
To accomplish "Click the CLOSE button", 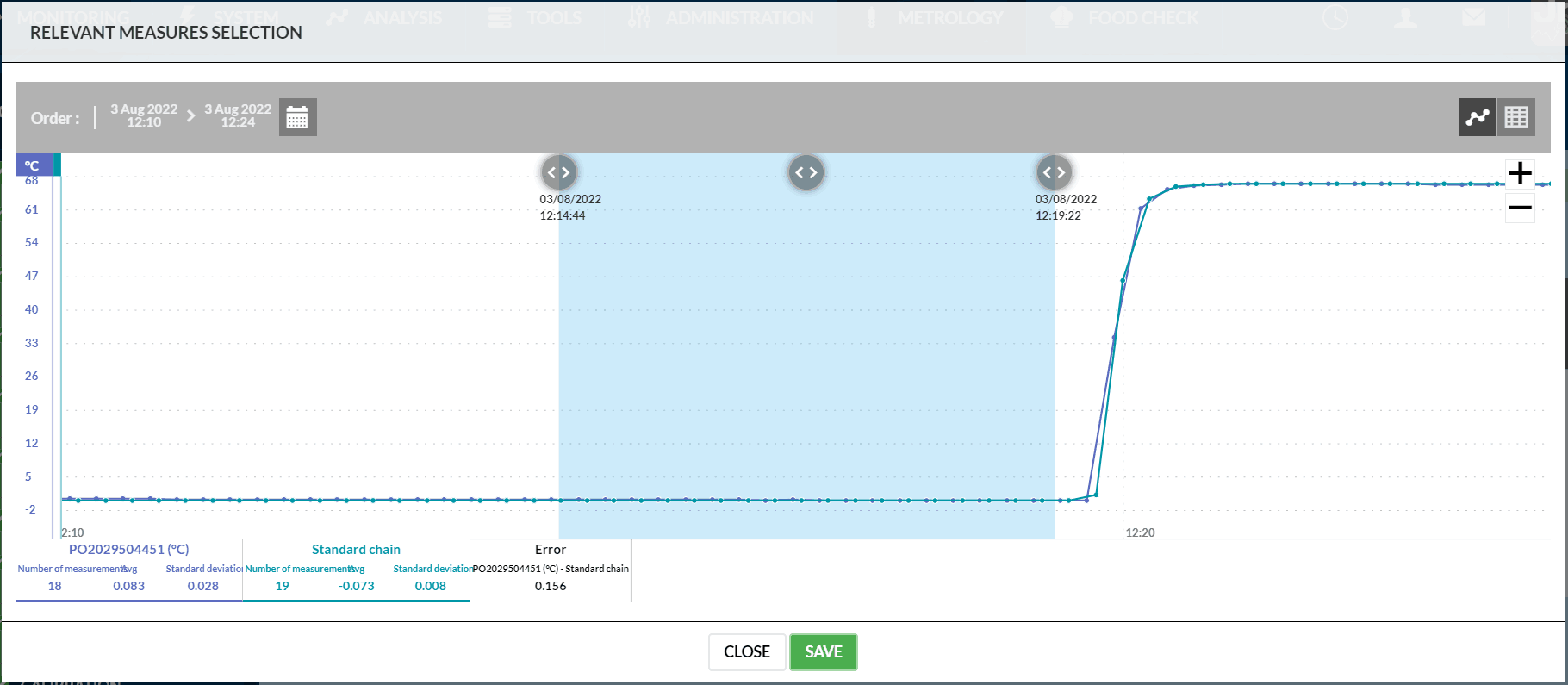I will pyautogui.click(x=747, y=652).
